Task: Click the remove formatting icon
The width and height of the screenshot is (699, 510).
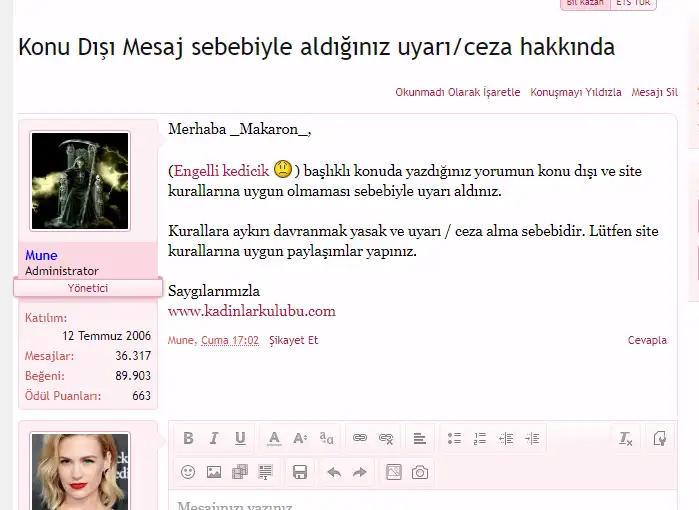Action: [625, 438]
